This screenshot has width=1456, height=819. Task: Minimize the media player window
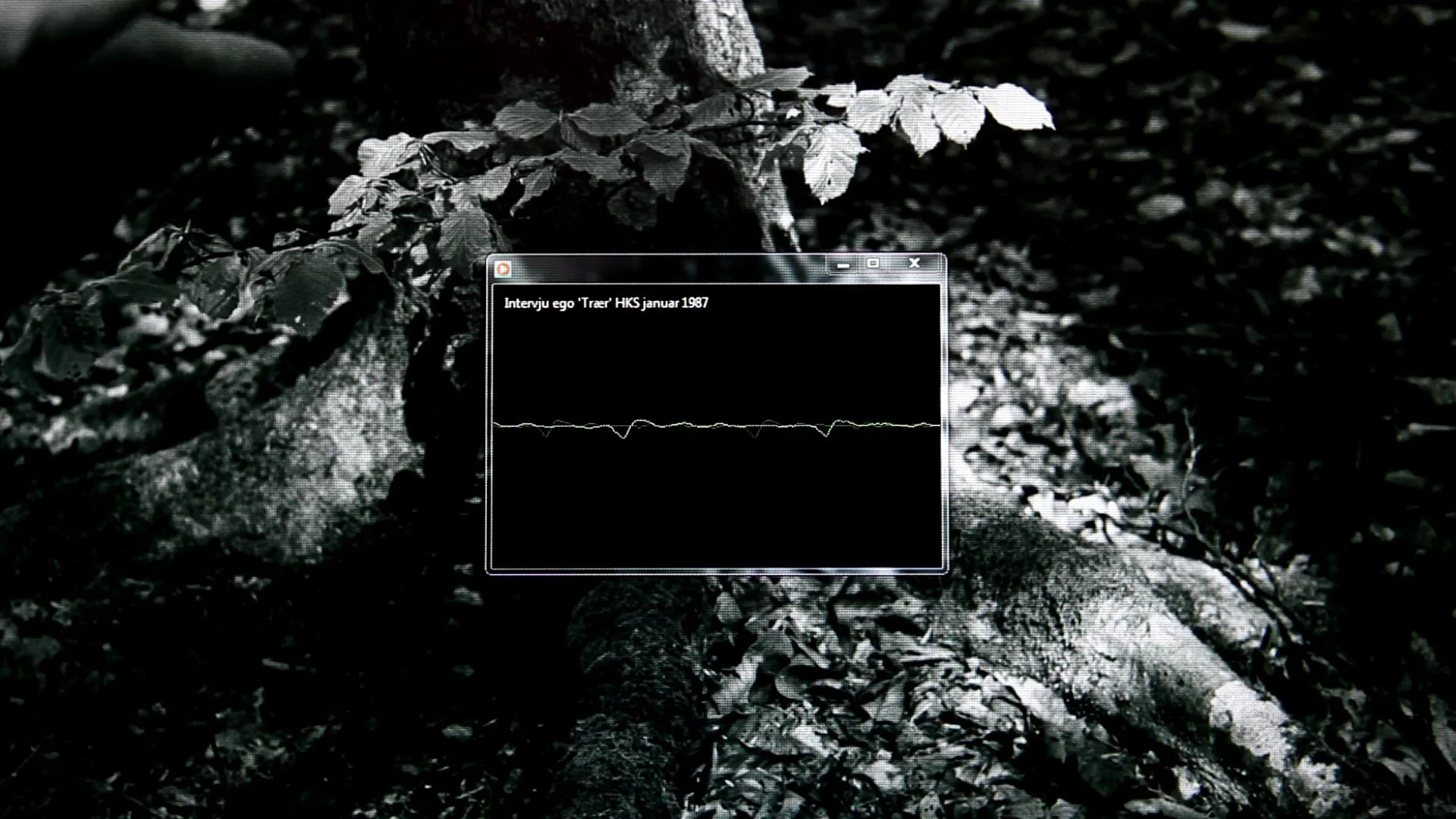[x=843, y=264]
